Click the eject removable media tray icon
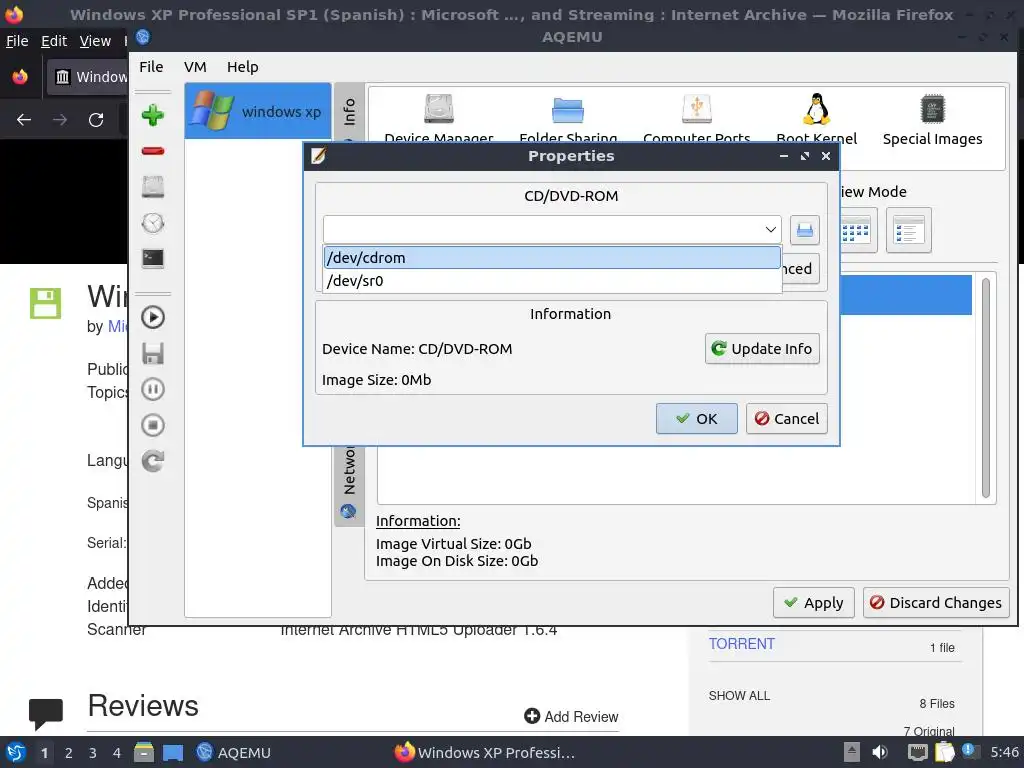Viewport: 1024px width, 768px height. (x=851, y=752)
